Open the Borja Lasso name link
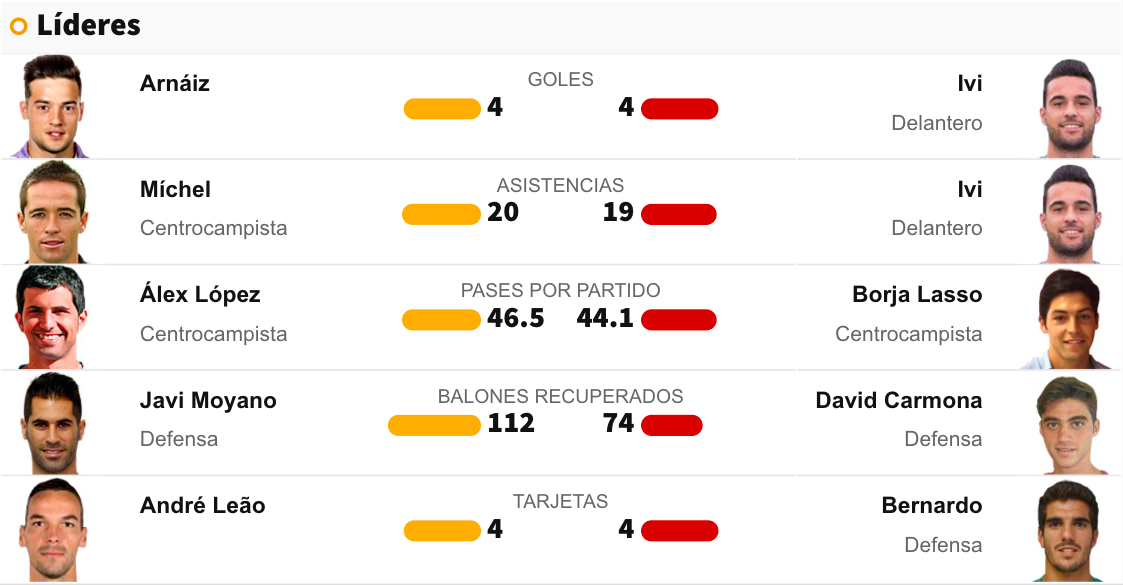This screenshot has height=585, width=1123. (917, 295)
